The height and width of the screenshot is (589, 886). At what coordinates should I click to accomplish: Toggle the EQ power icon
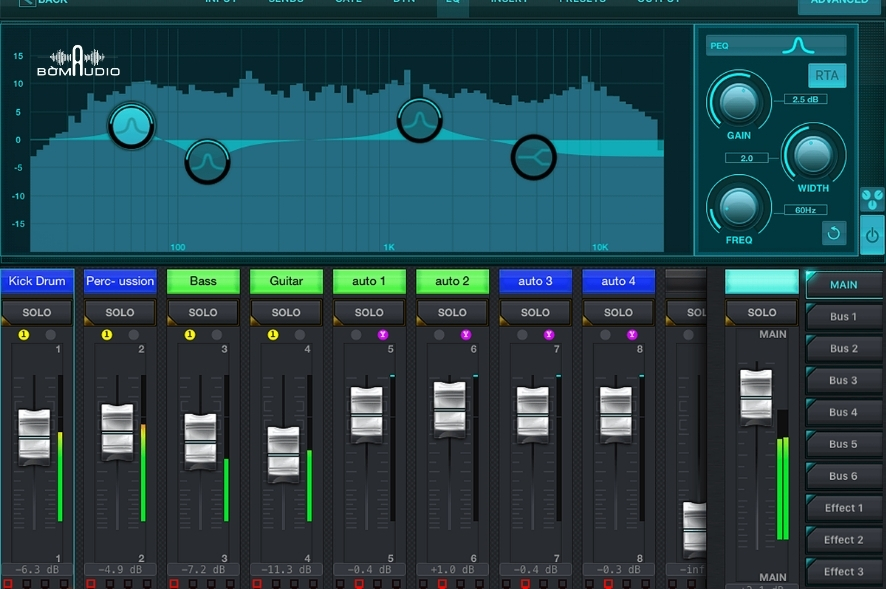[872, 235]
